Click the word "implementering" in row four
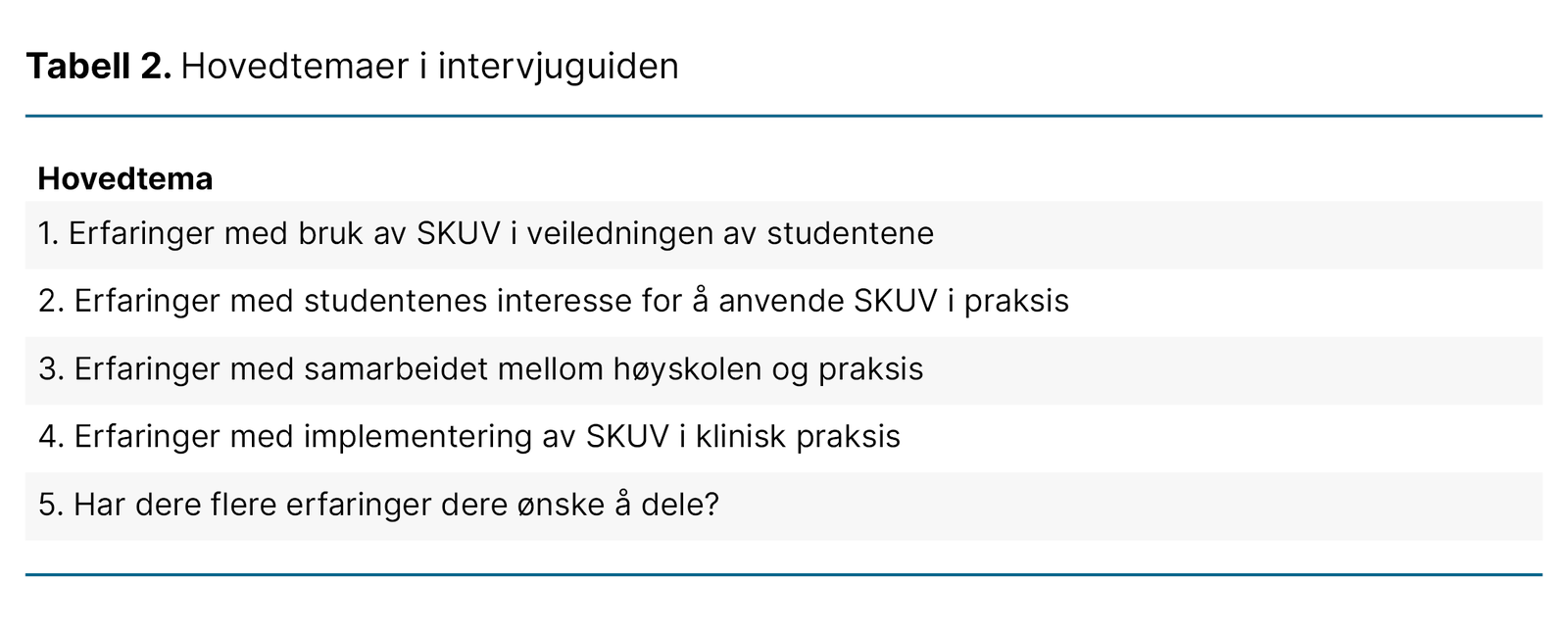Image resolution: width=1568 pixels, height=630 pixels. (418, 437)
